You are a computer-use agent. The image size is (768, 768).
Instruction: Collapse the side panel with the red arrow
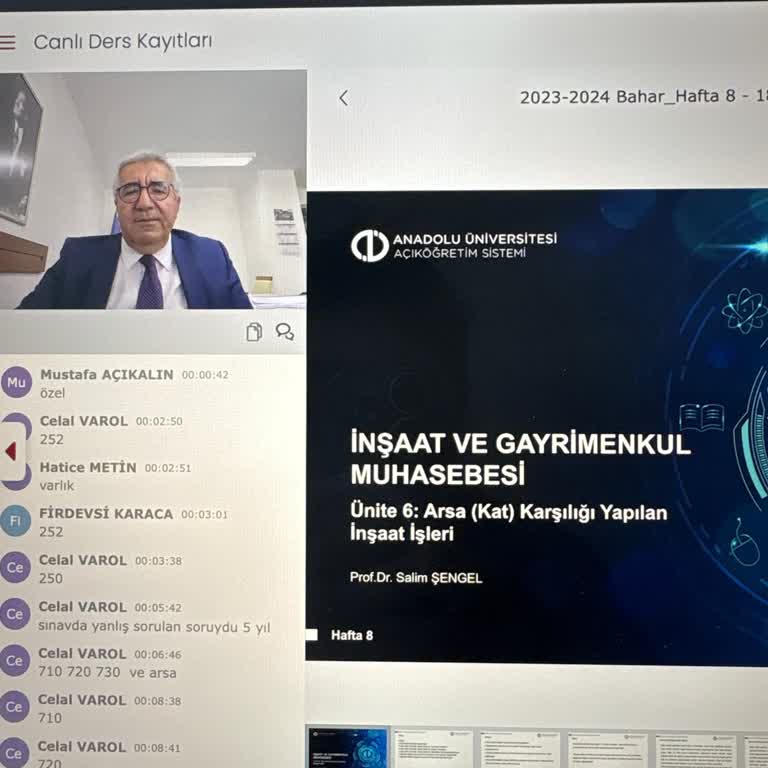pos(11,451)
